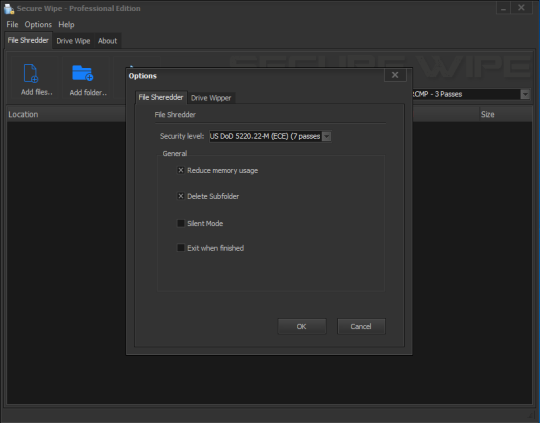Click the Cancel button
The height and width of the screenshot is (423, 540).
[x=361, y=326]
